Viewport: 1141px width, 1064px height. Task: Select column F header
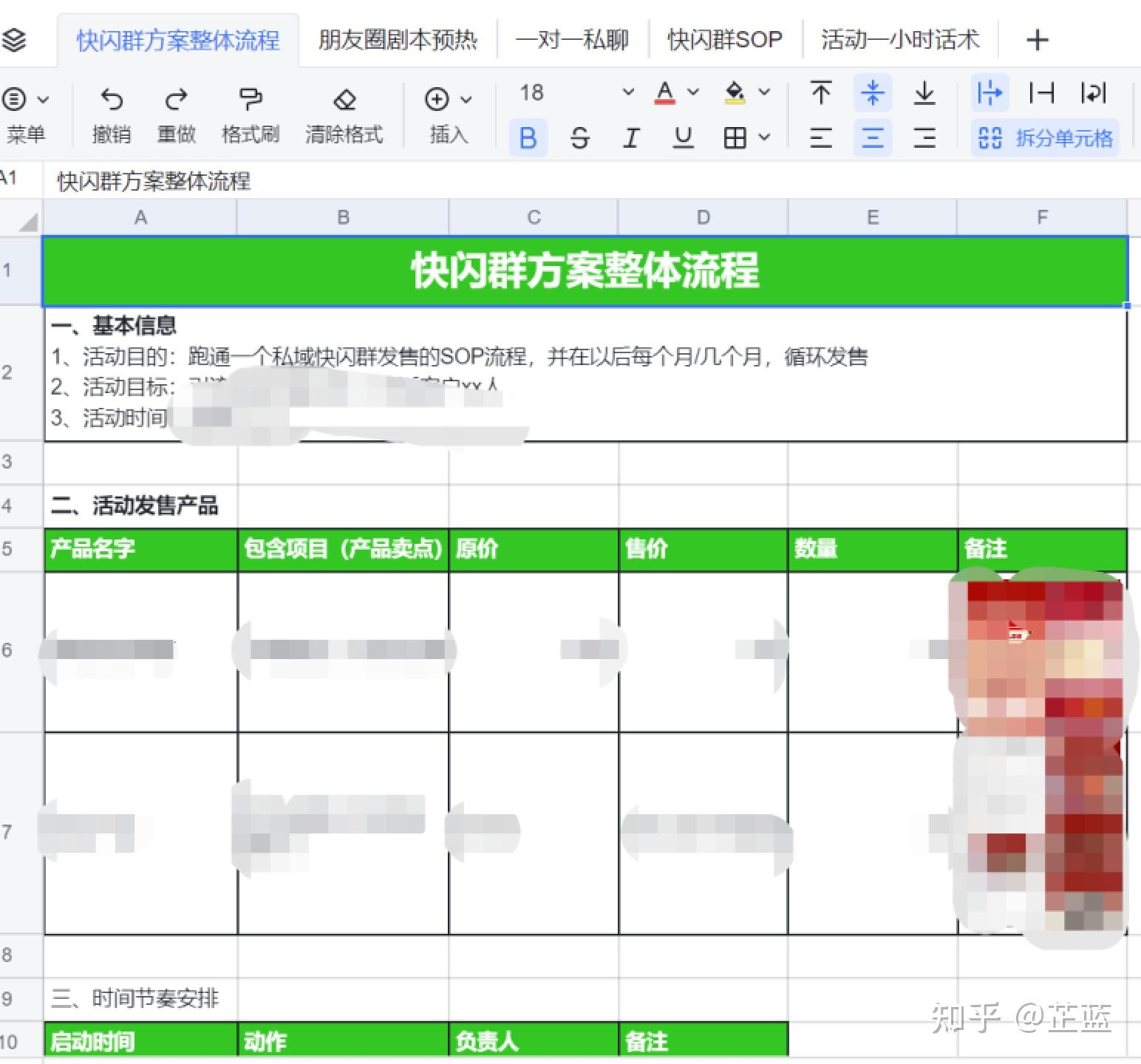coord(1042,217)
